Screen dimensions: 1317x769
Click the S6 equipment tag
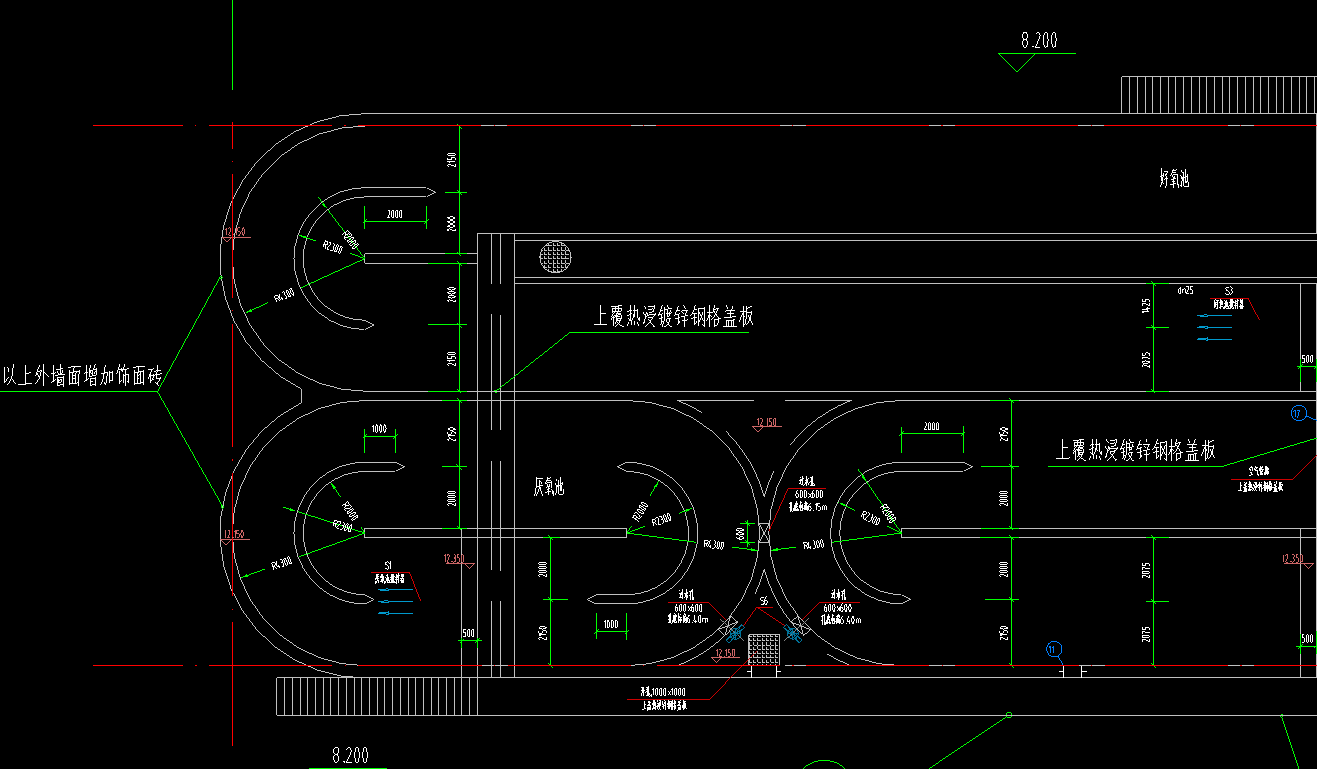coord(764,601)
